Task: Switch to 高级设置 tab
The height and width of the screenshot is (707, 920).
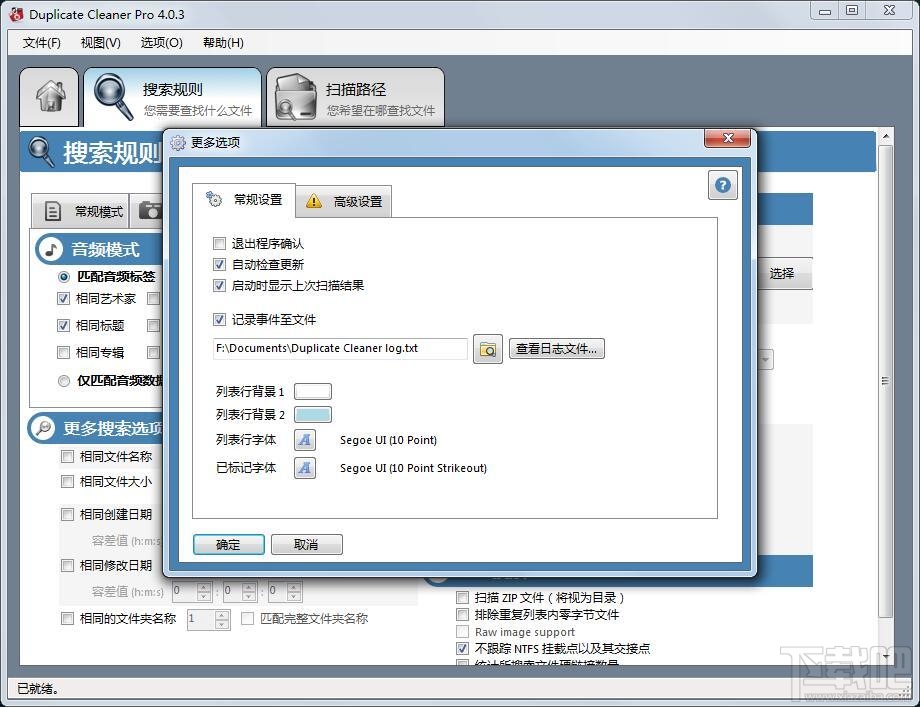Action: coord(343,201)
